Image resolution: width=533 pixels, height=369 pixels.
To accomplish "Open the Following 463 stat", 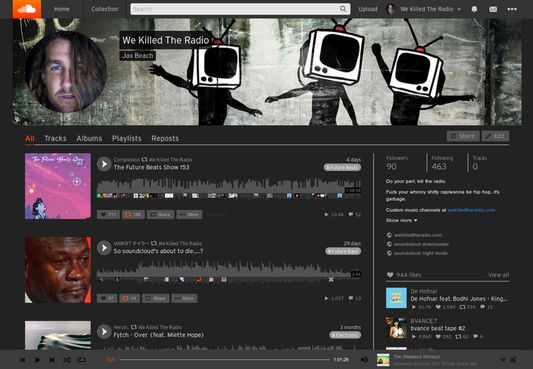I will (x=442, y=163).
